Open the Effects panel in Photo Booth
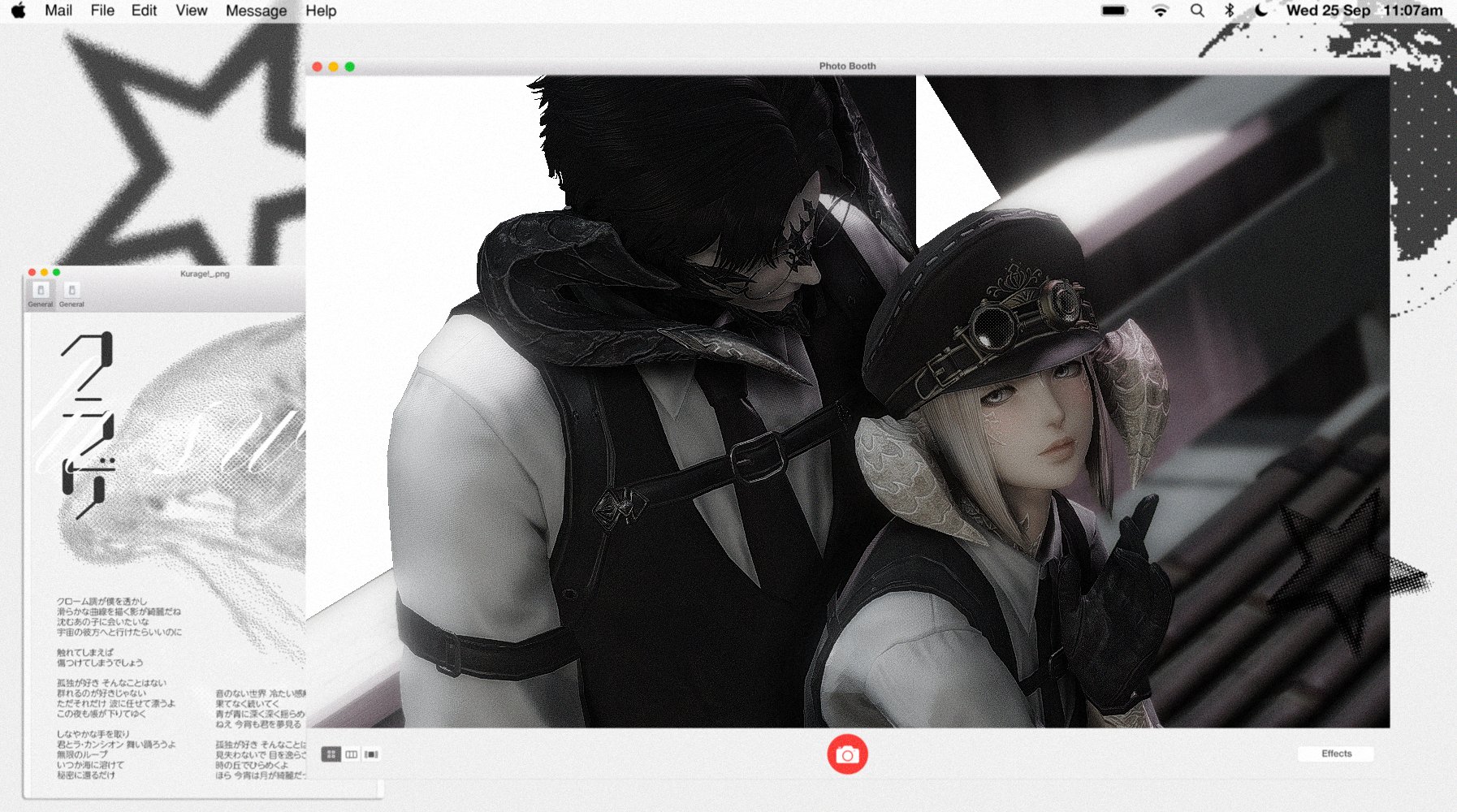Viewport: 1457px width, 812px height. (1336, 754)
